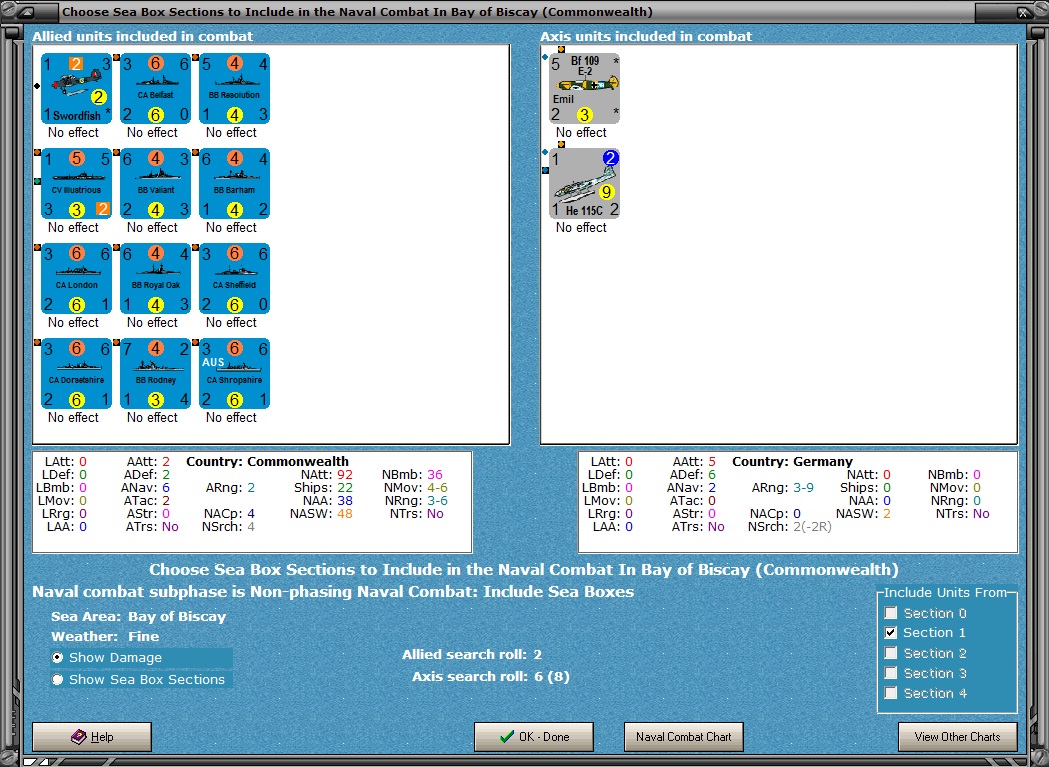Click the Germany ARng value 3-9
This screenshot has width=1049, height=767.
pyautogui.click(x=803, y=488)
